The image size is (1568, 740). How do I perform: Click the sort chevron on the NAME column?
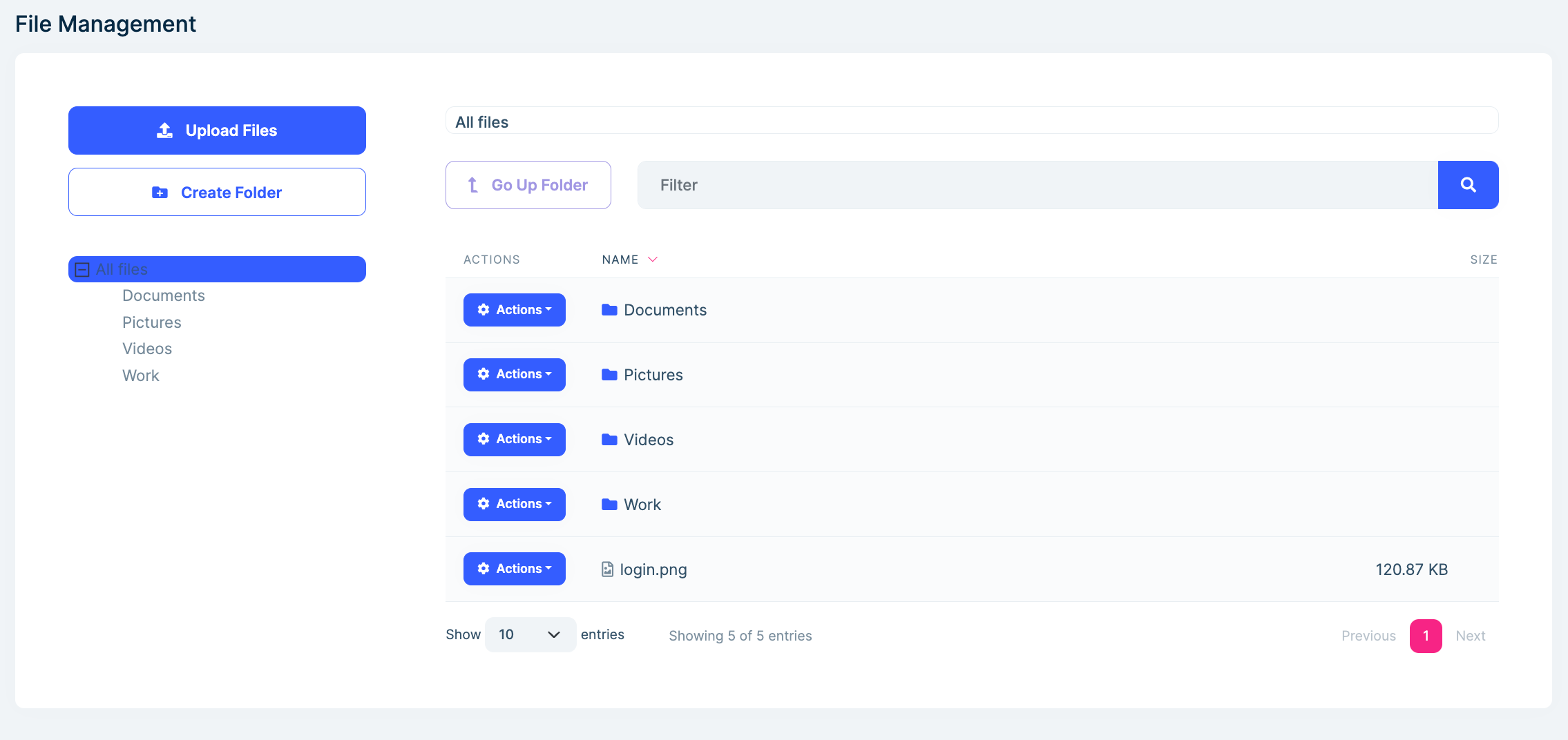tap(652, 259)
